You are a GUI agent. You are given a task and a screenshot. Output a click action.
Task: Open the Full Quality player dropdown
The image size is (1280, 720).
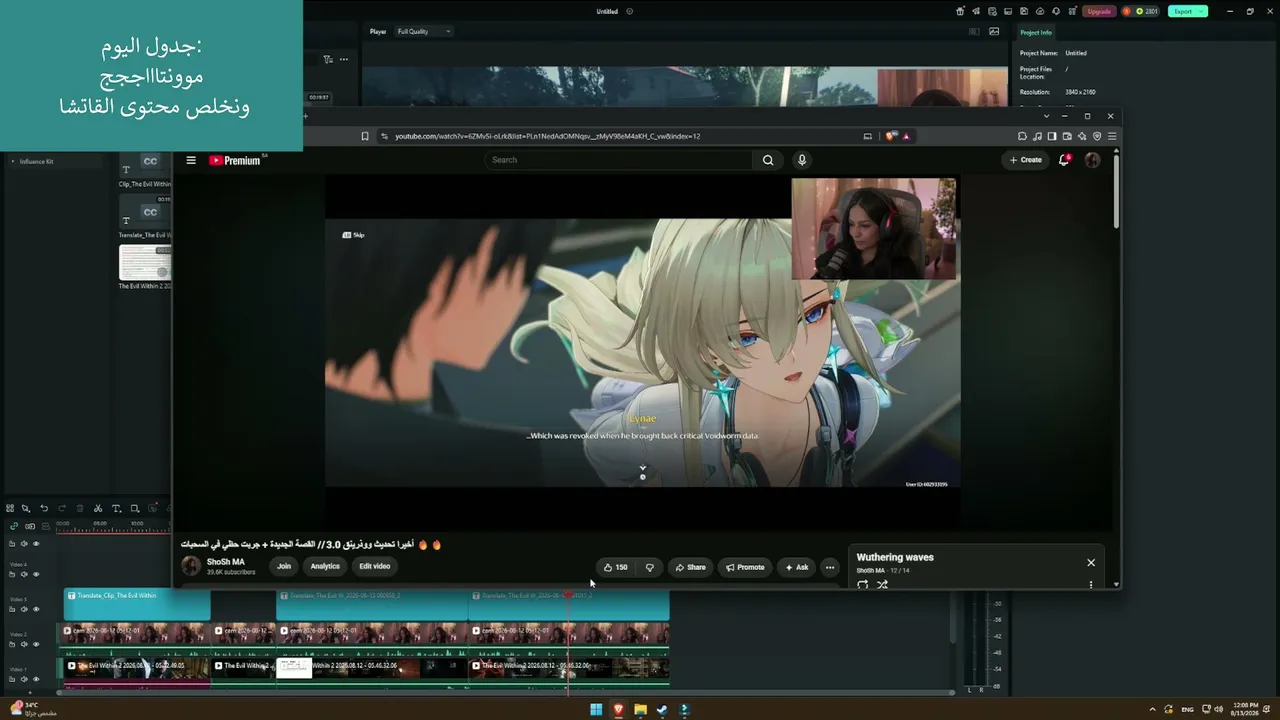tap(424, 31)
